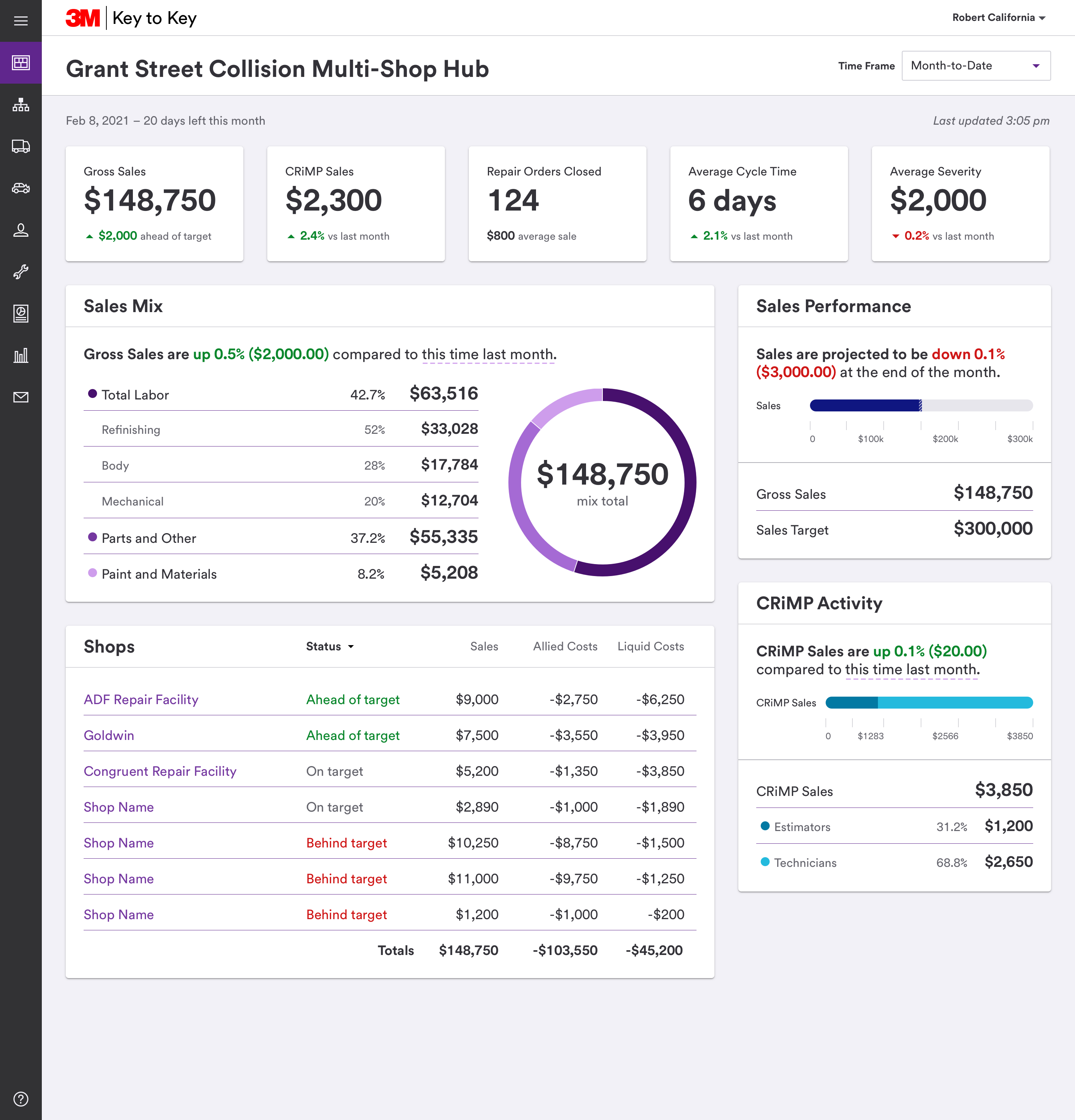Open the report document sidebar icon
The image size is (1075, 1120).
[x=21, y=313]
